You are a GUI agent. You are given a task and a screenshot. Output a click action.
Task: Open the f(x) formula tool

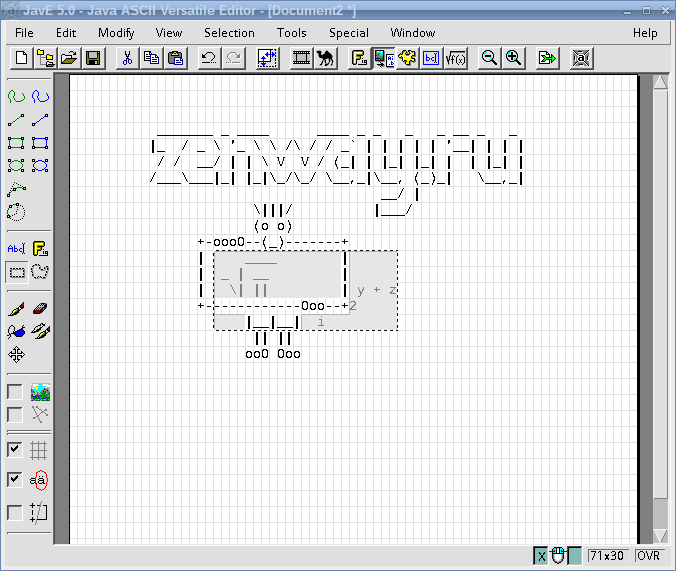click(455, 58)
